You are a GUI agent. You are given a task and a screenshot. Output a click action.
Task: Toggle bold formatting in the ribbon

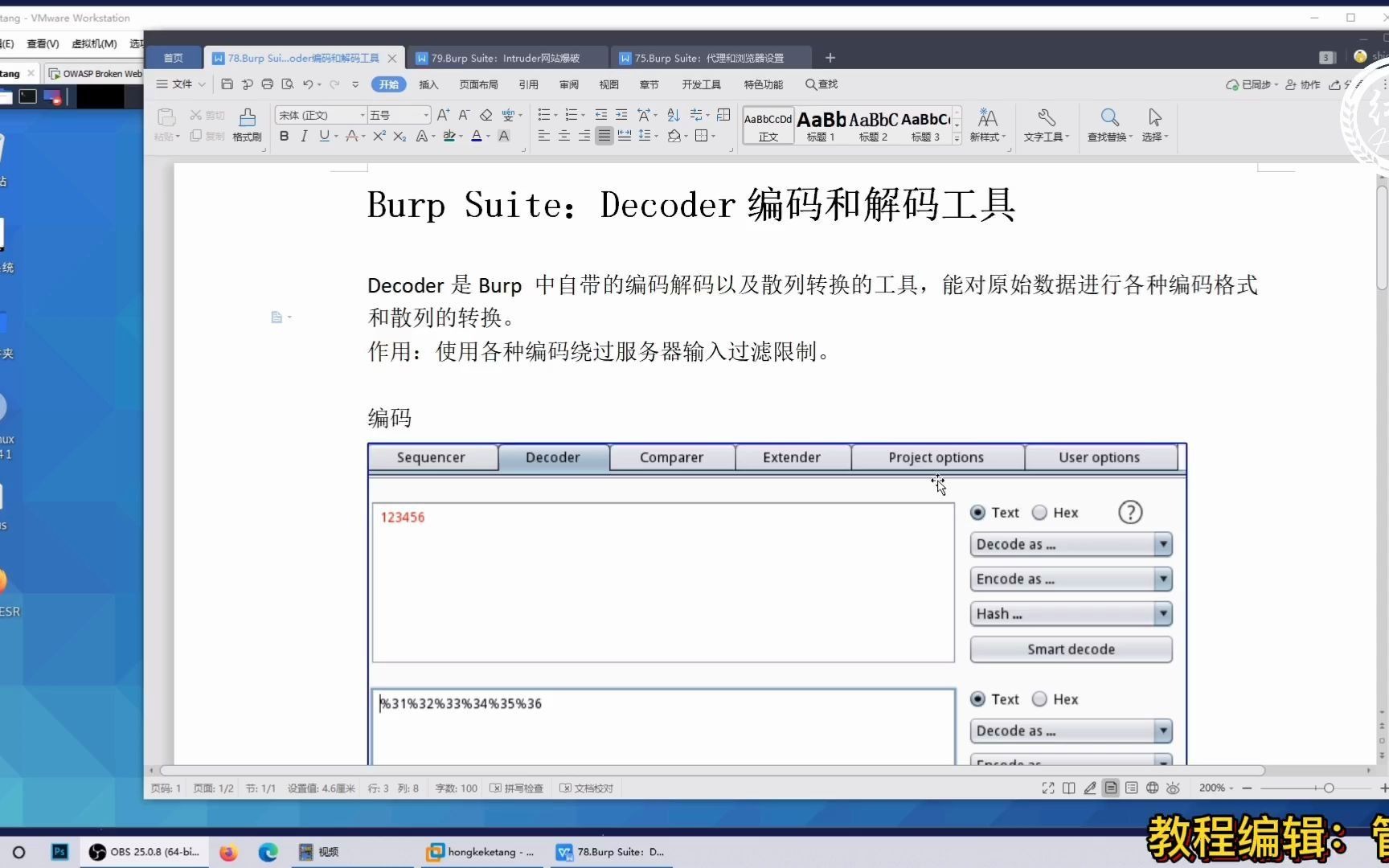pos(283,136)
